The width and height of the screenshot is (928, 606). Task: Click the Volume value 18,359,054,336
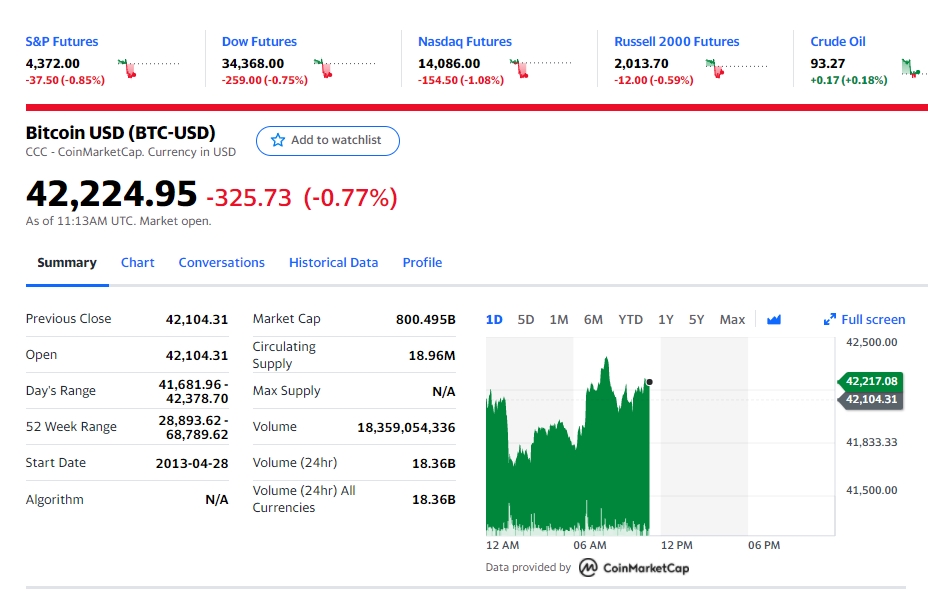click(406, 427)
